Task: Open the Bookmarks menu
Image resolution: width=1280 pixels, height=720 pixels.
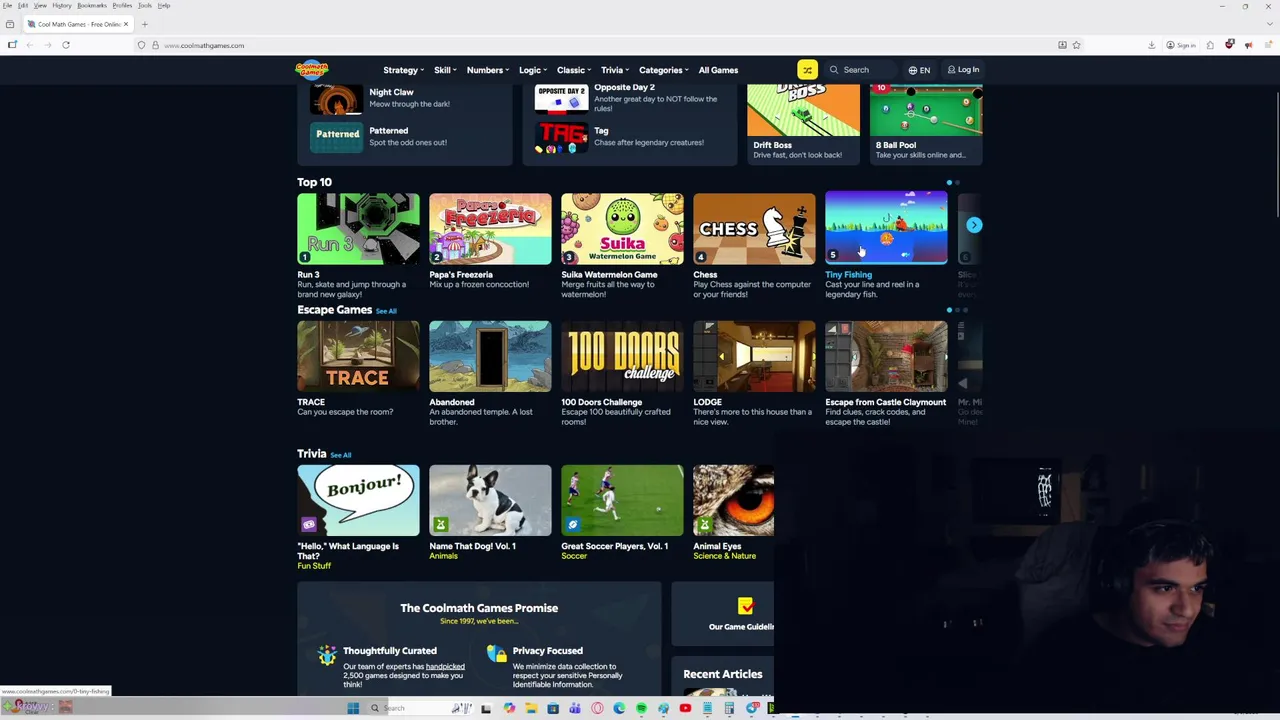Action: click(x=92, y=5)
